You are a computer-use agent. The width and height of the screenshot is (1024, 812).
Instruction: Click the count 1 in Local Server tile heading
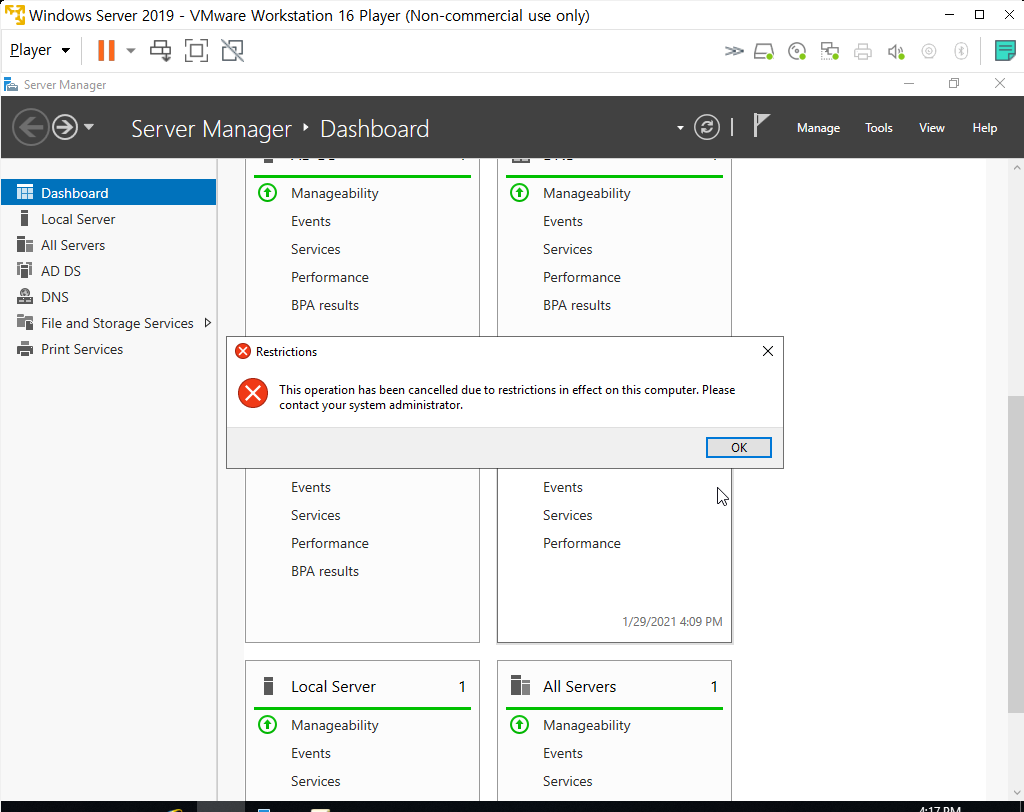[462, 687]
